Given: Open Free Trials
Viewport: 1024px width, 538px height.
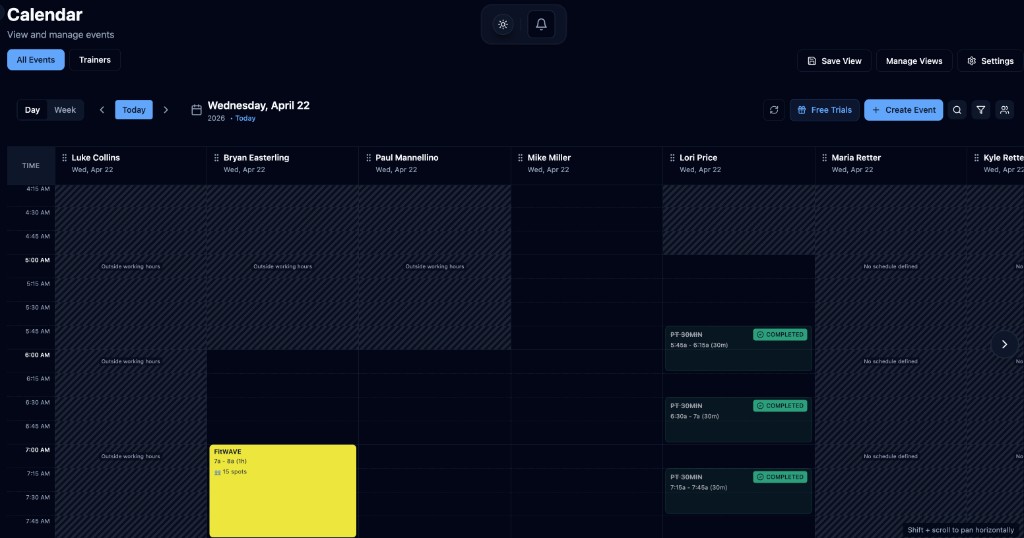Looking at the screenshot, I should pos(824,110).
